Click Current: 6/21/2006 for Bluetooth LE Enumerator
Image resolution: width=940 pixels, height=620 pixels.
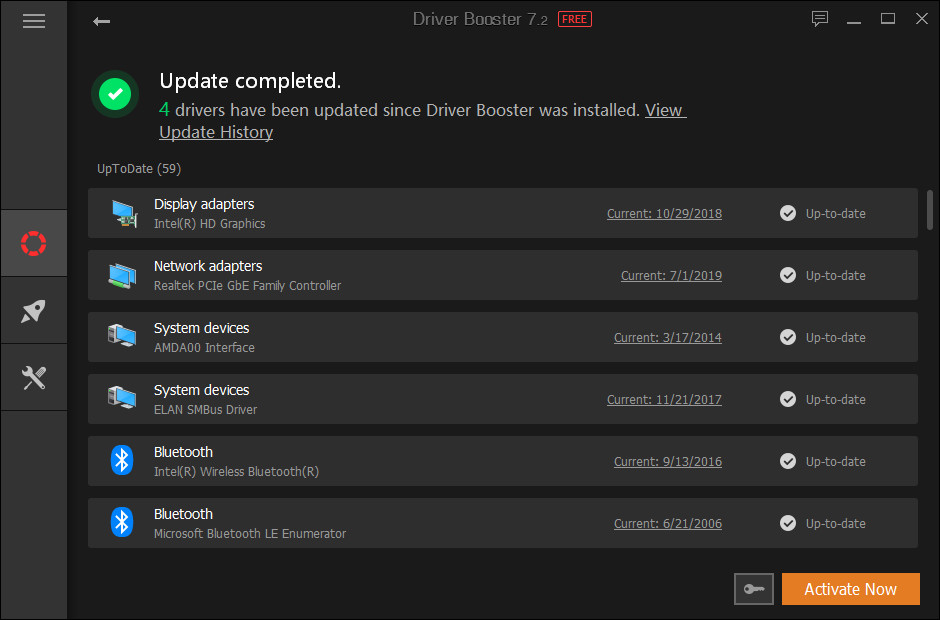667,523
